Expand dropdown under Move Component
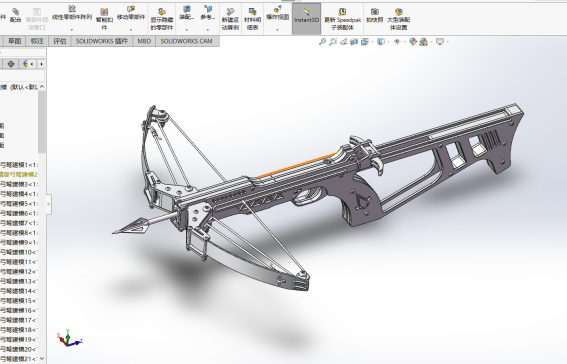 click(131, 29)
